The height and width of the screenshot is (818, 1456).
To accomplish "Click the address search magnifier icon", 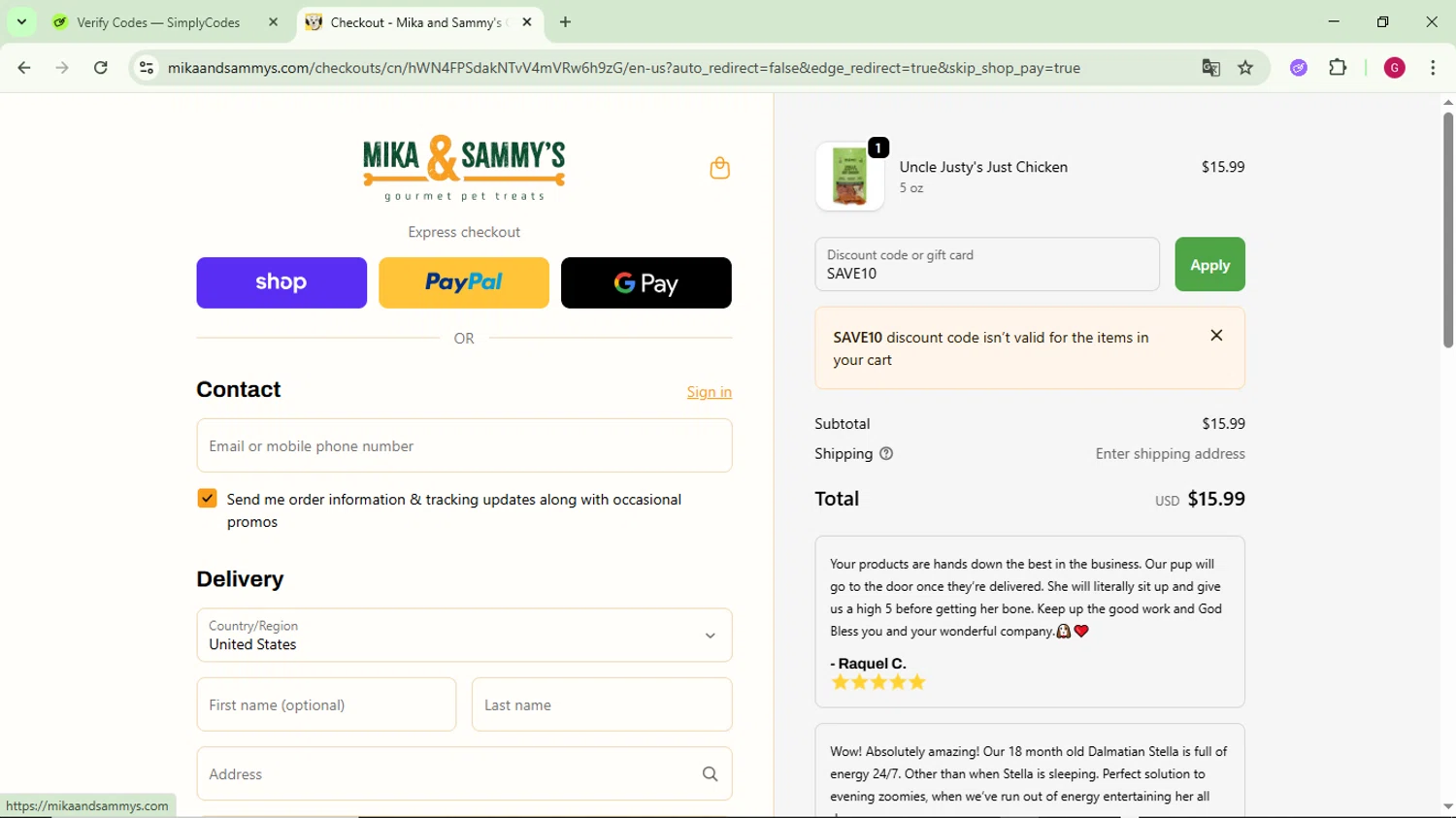I will point(711,774).
